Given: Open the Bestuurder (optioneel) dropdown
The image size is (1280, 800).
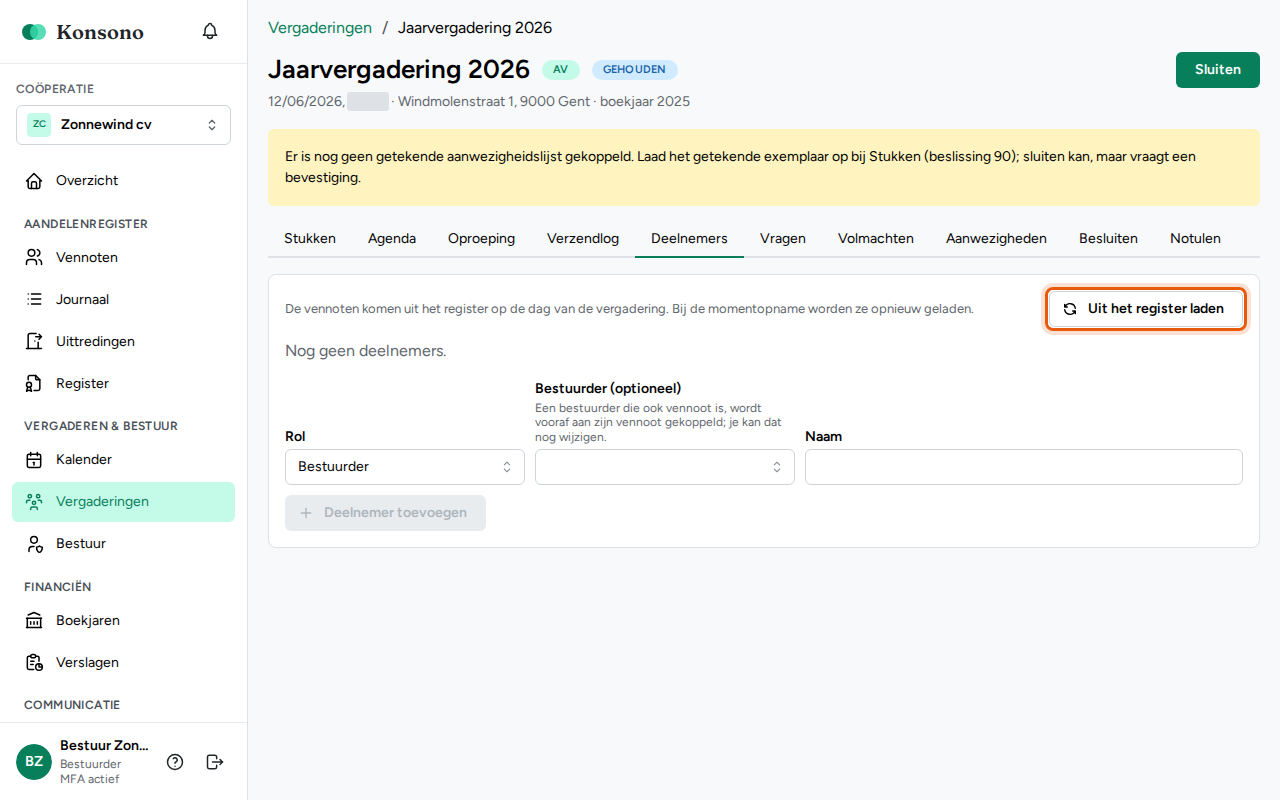Looking at the screenshot, I should click(x=665, y=467).
